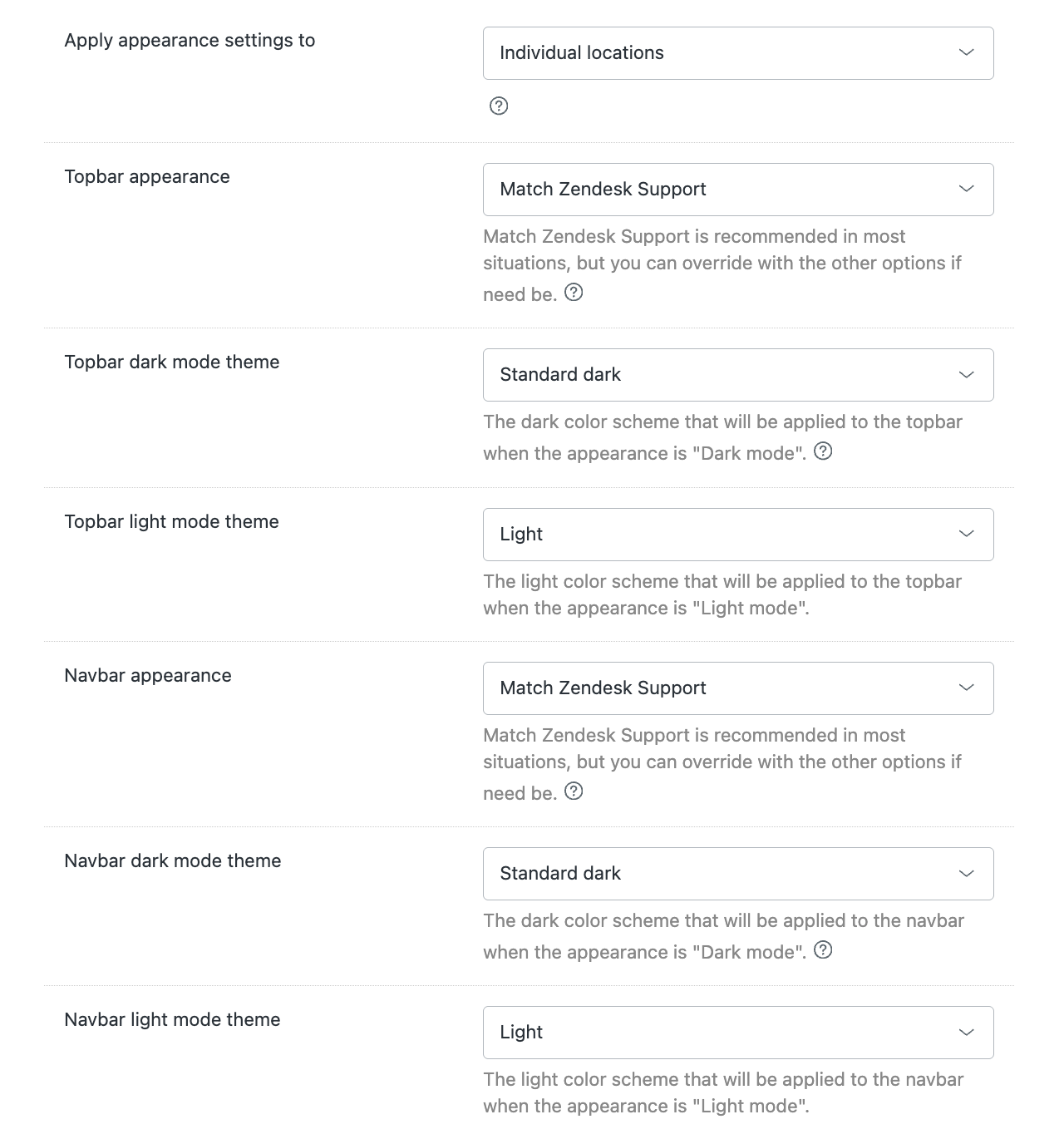This screenshot has height=1139, width=1064.
Task: Click chevron arrow of Navbar light mode theme
Action: (x=966, y=1033)
